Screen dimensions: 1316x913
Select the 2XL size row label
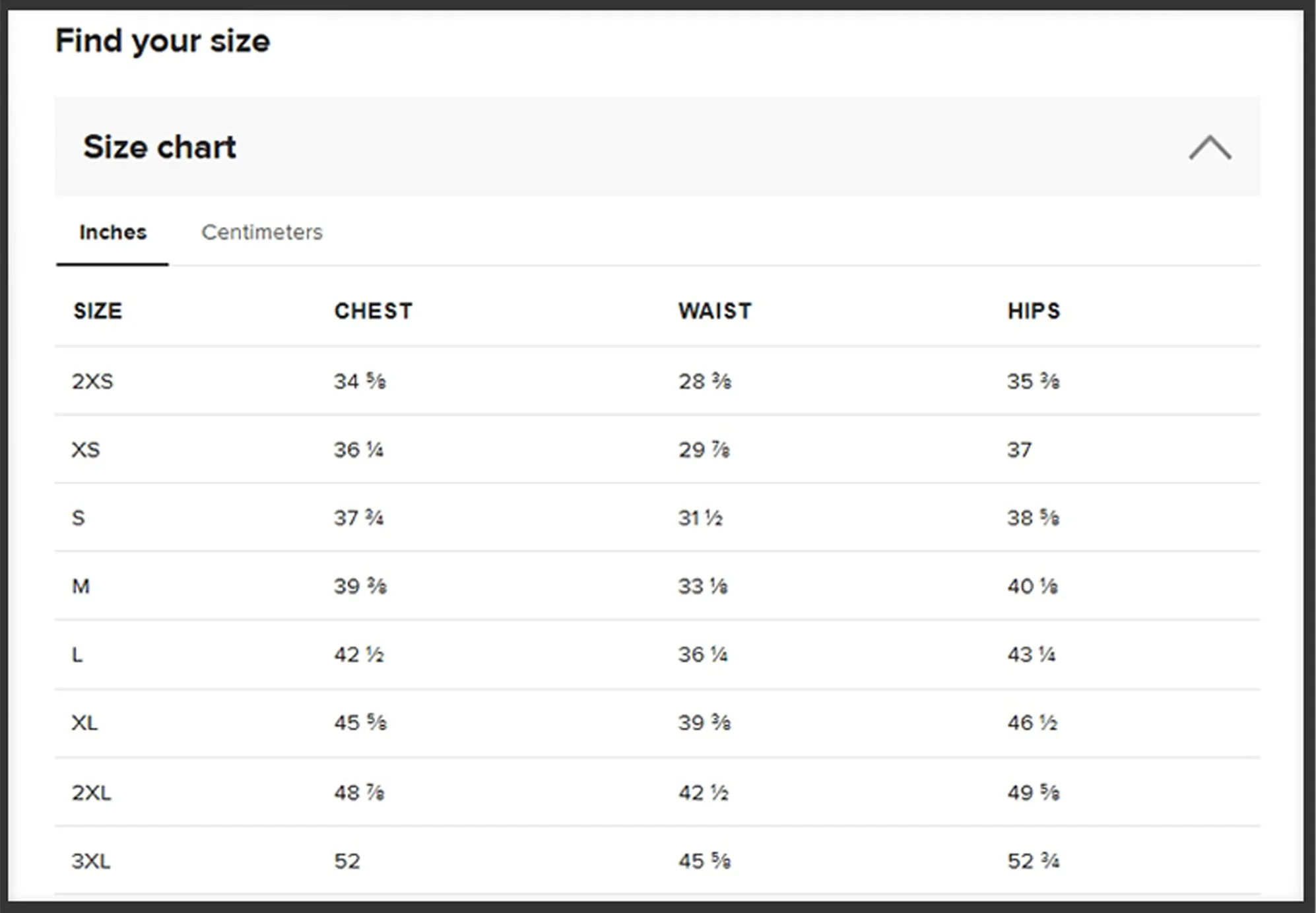[92, 792]
